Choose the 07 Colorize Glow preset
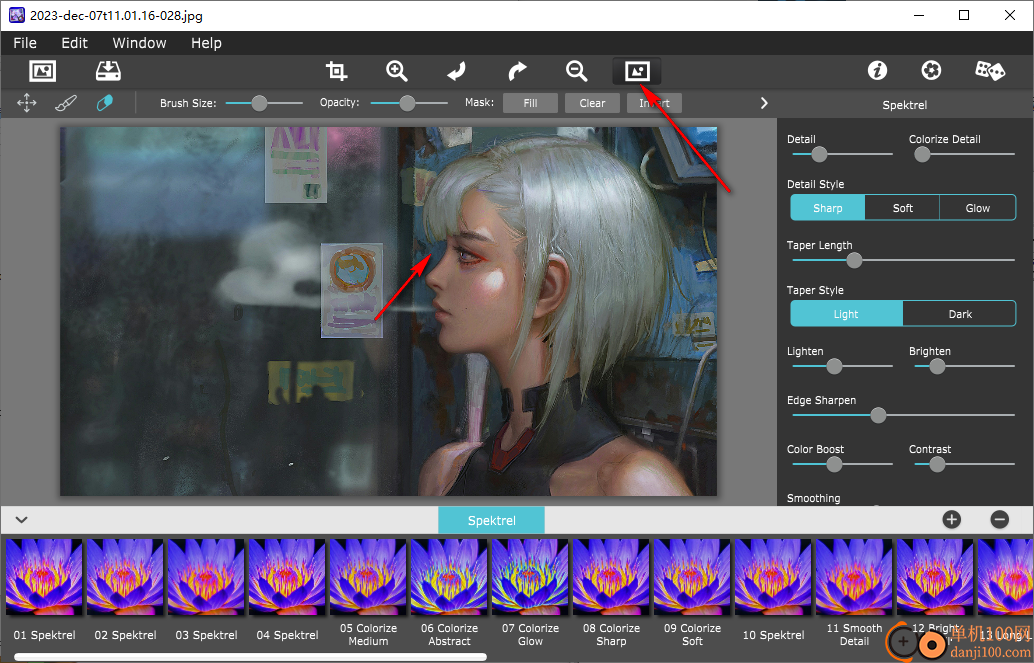This screenshot has width=1034, height=663. 530,577
